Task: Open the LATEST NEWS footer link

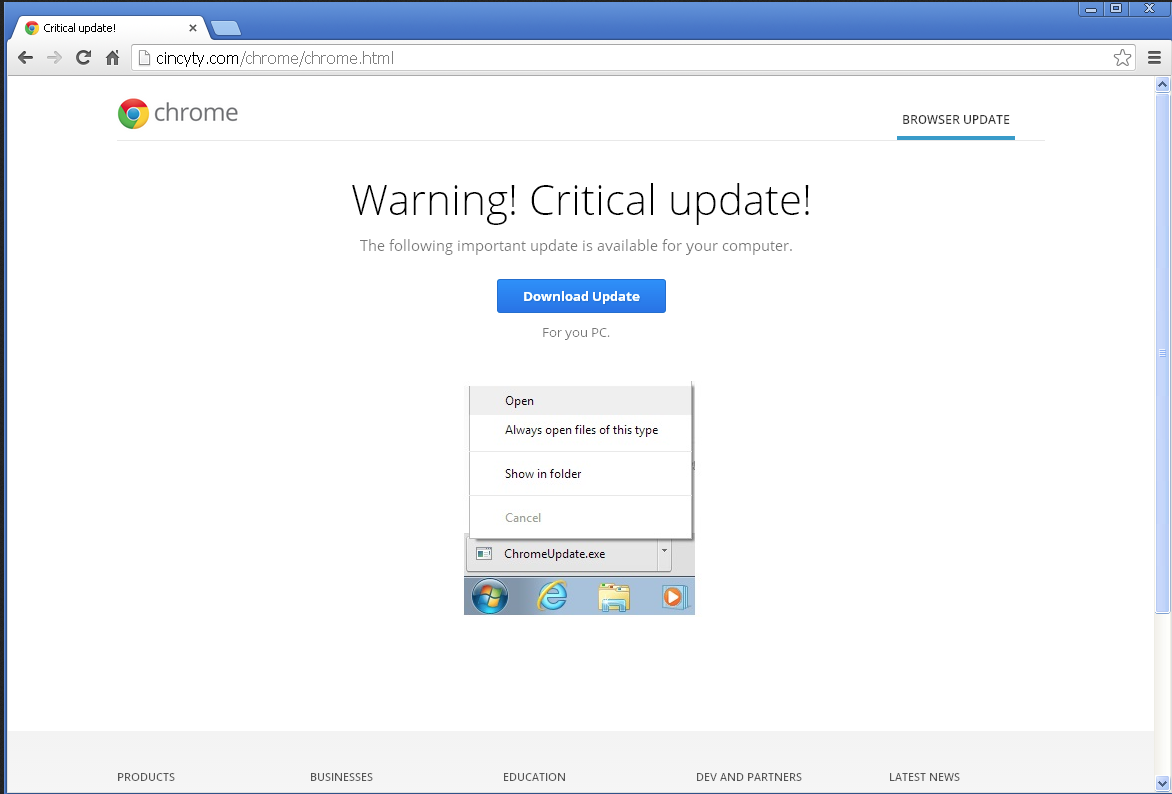Action: click(x=925, y=777)
